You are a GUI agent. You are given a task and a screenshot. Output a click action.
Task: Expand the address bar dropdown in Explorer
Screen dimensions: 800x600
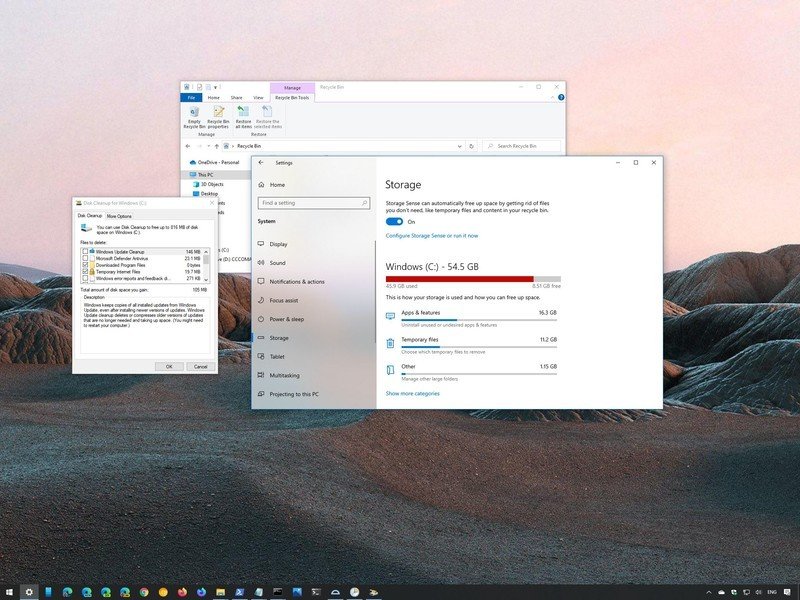[x=459, y=144]
